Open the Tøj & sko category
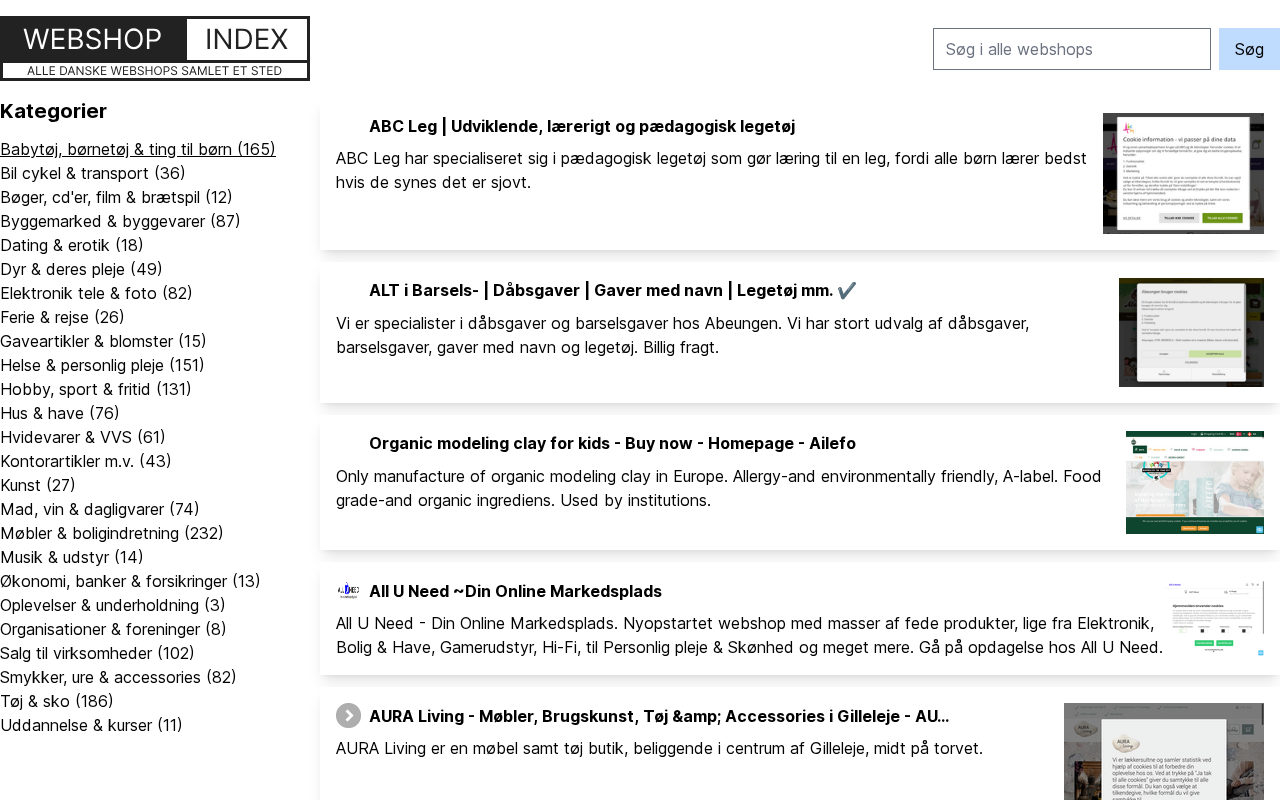Screen dimensions: 1280x800 (57, 701)
